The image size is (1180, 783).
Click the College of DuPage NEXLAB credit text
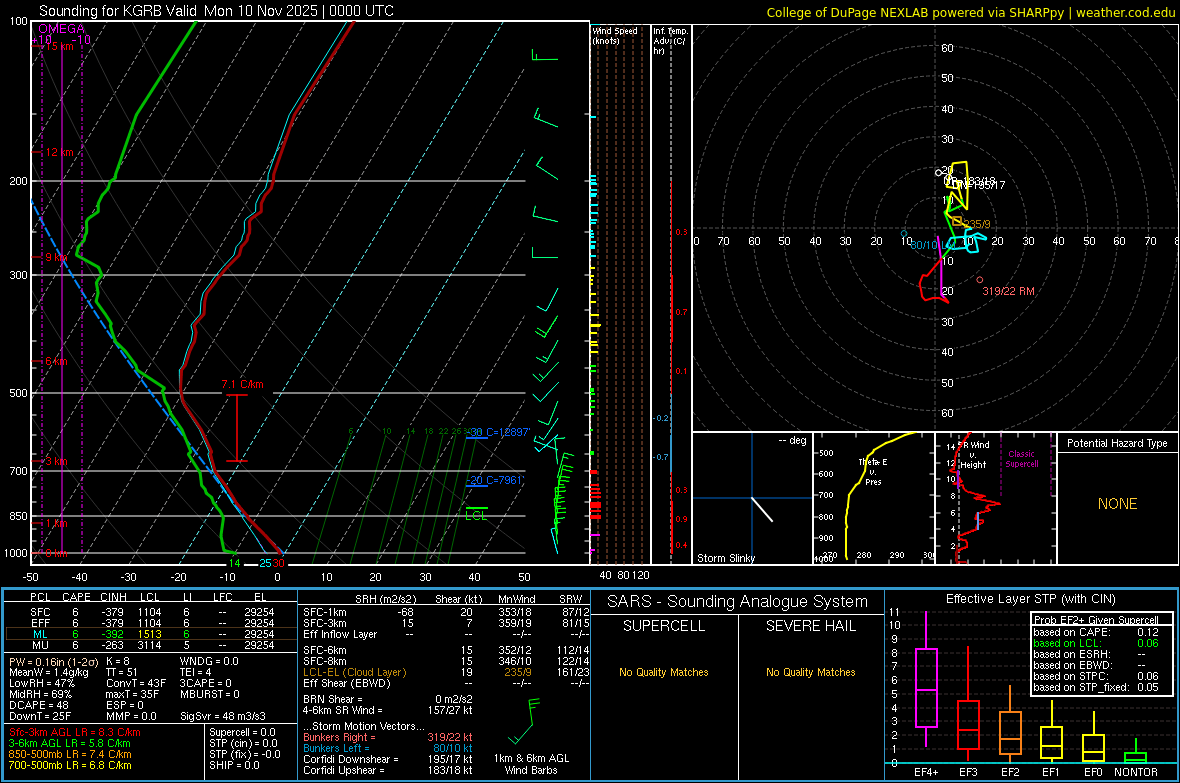[x=971, y=12]
